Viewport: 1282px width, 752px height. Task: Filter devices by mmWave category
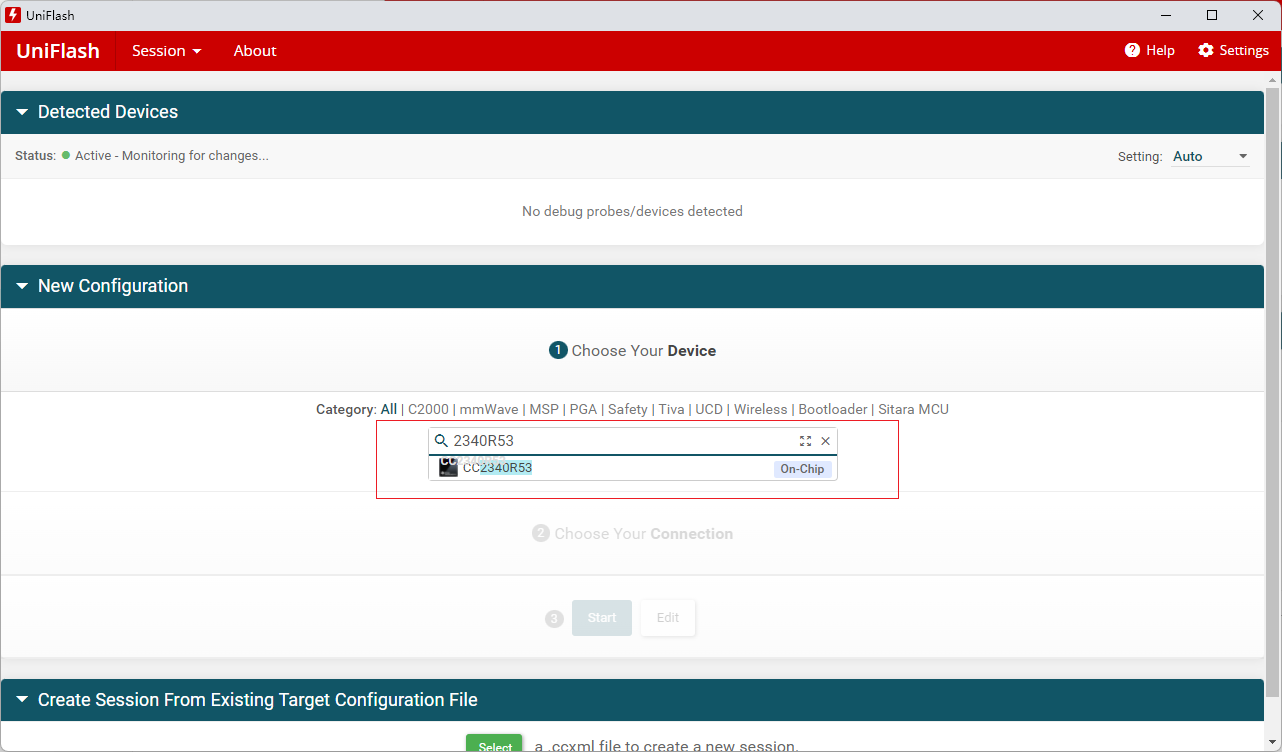pos(489,409)
